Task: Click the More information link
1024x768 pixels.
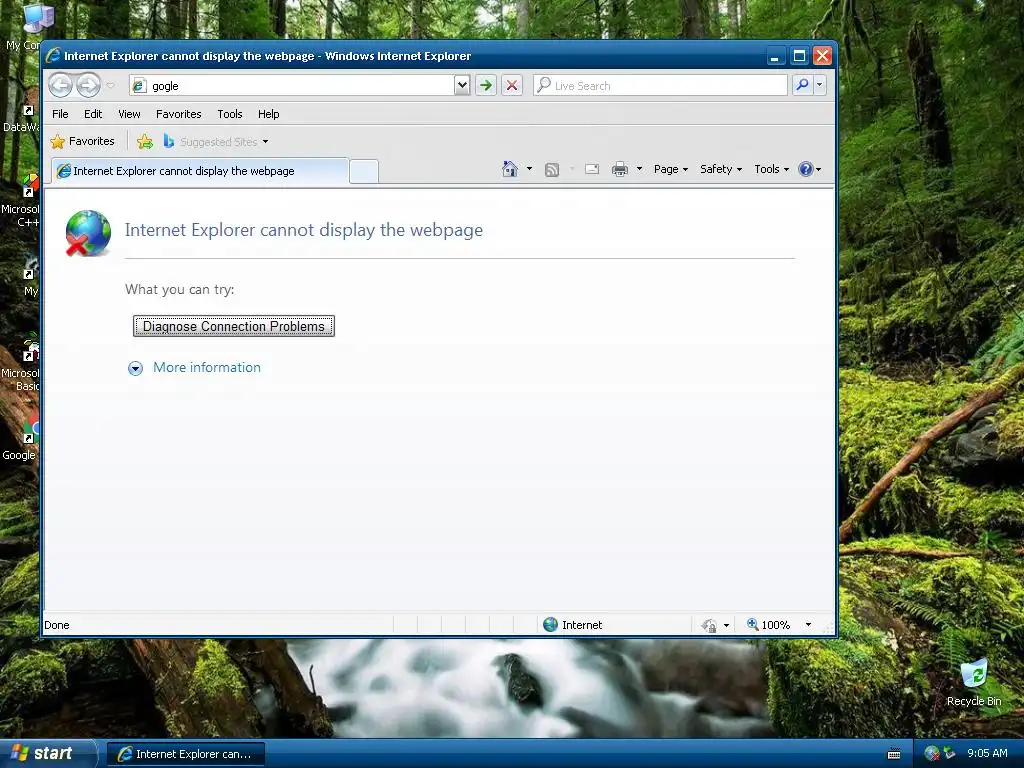Action: (x=207, y=368)
